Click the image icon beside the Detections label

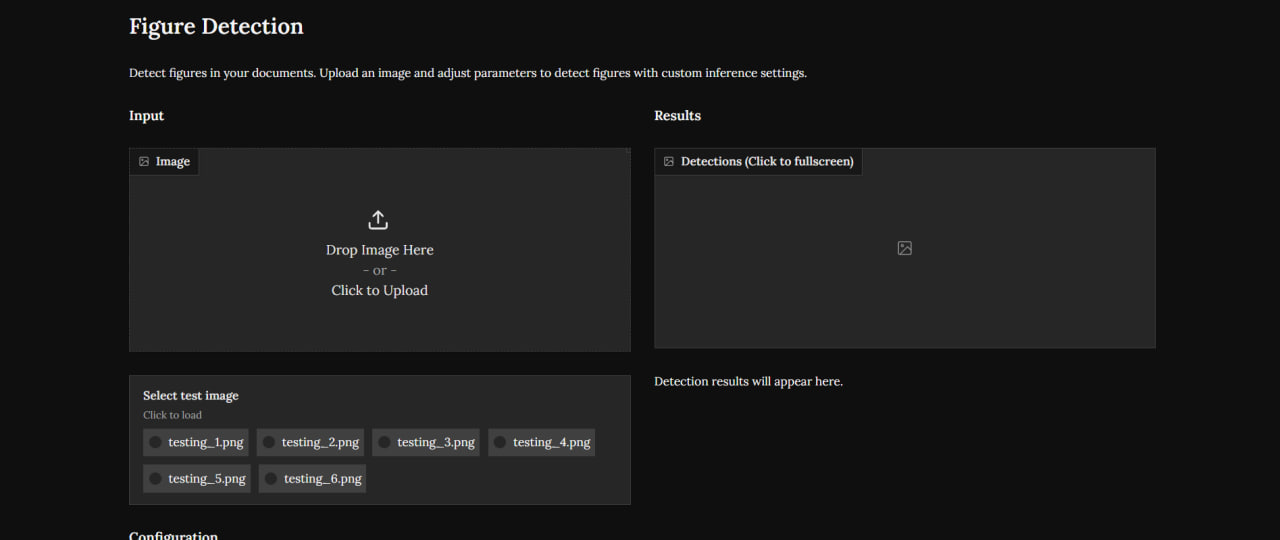[669, 161]
